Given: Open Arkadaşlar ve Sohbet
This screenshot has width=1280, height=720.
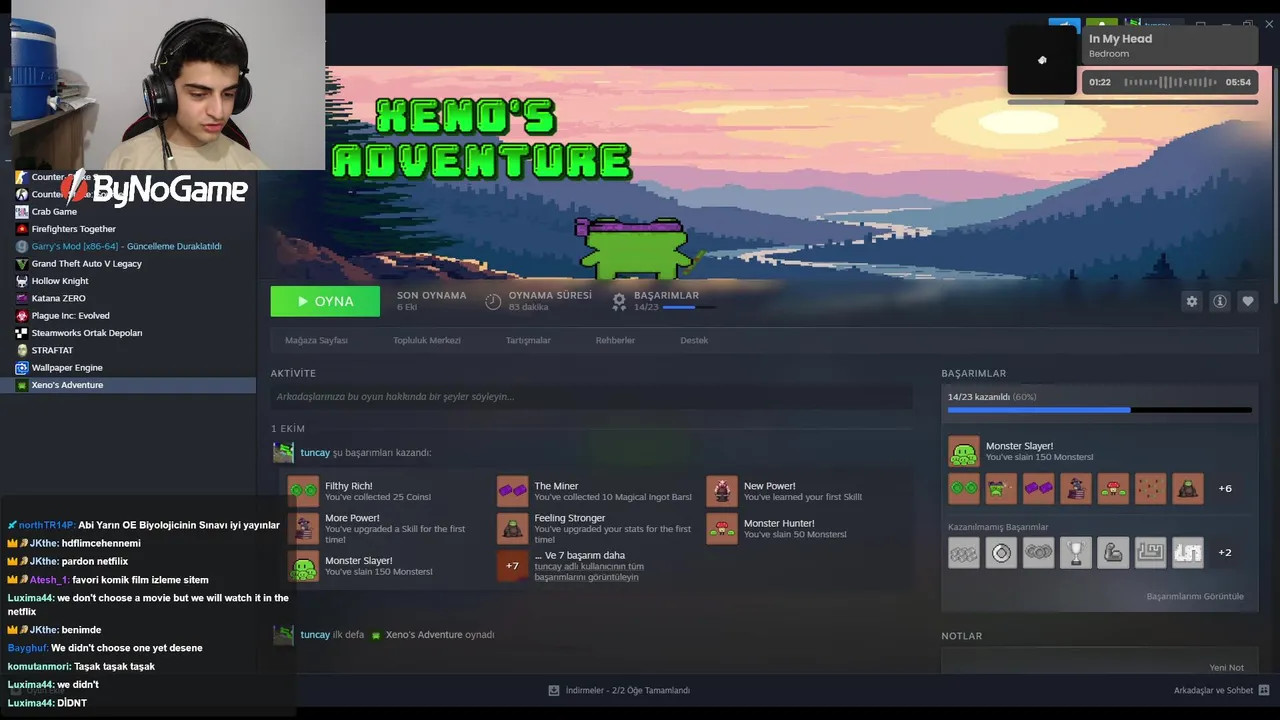Looking at the screenshot, I should [1213, 690].
